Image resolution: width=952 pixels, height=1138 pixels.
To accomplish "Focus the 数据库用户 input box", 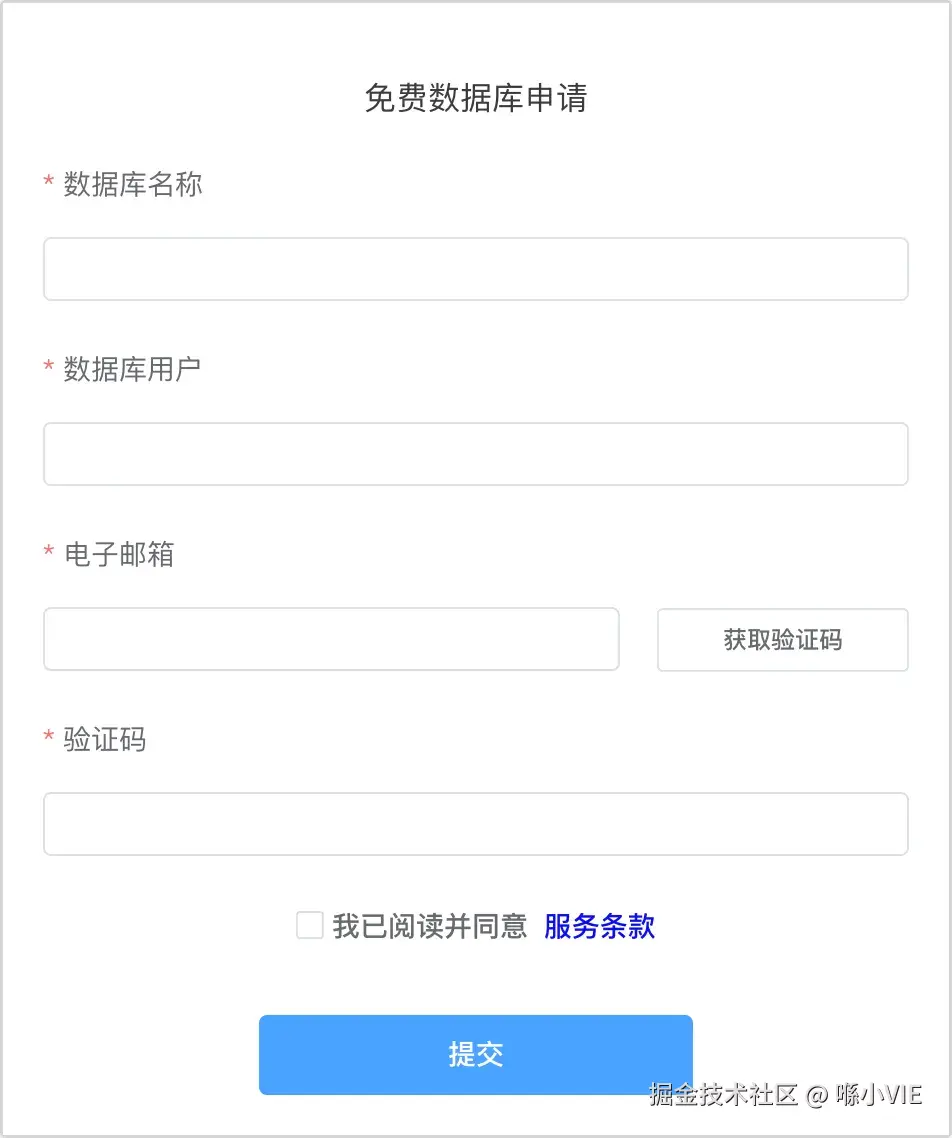I will pos(475,454).
